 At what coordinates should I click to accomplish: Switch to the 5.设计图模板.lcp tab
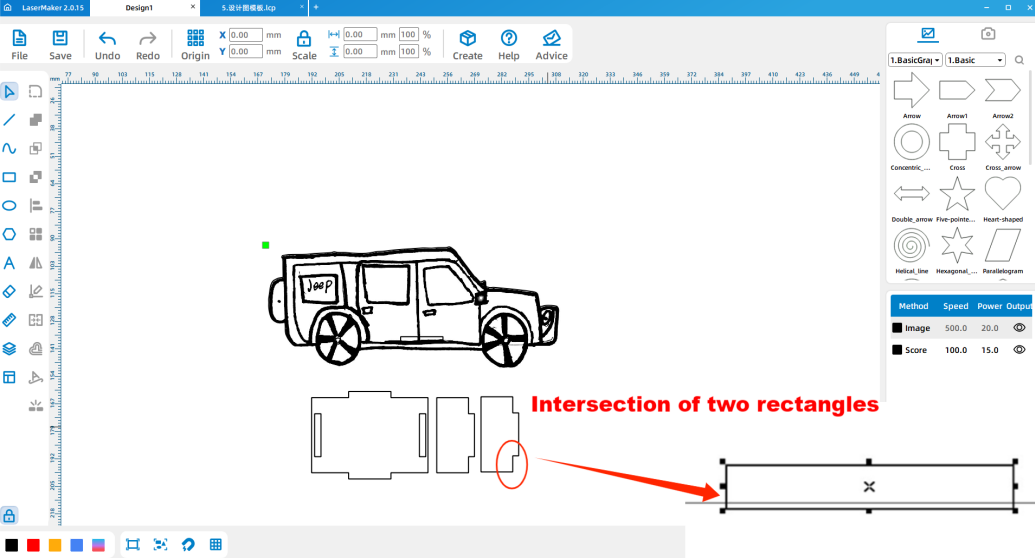click(249, 8)
